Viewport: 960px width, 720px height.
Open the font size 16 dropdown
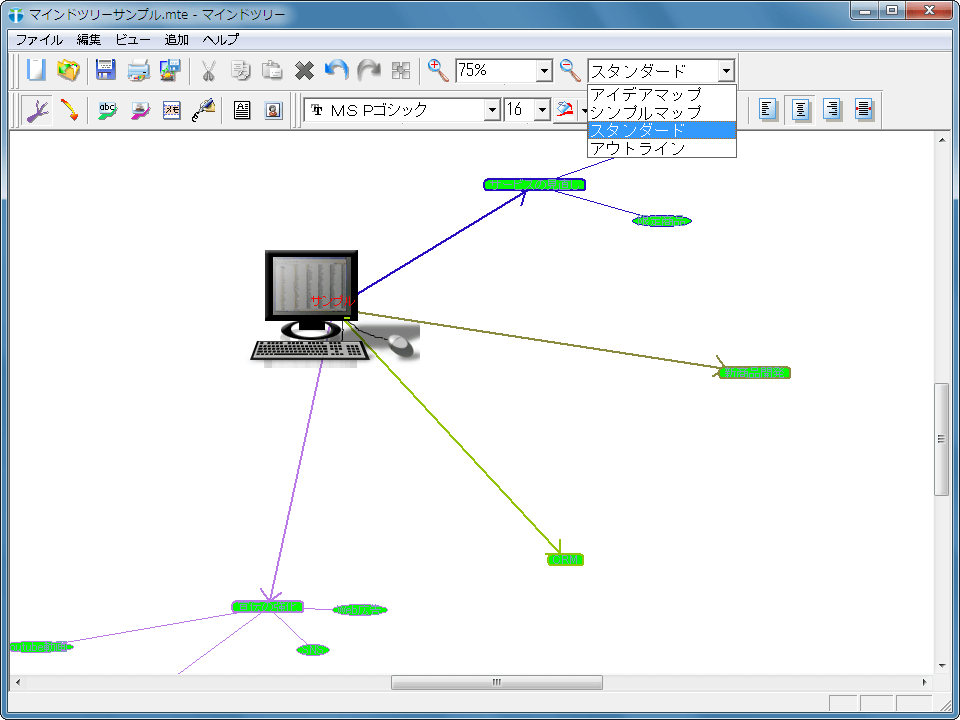coord(542,111)
